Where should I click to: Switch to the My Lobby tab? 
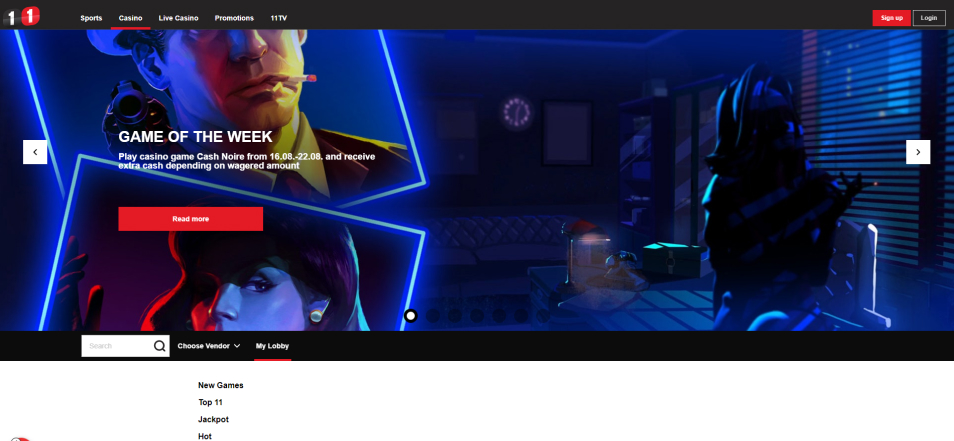click(x=272, y=346)
